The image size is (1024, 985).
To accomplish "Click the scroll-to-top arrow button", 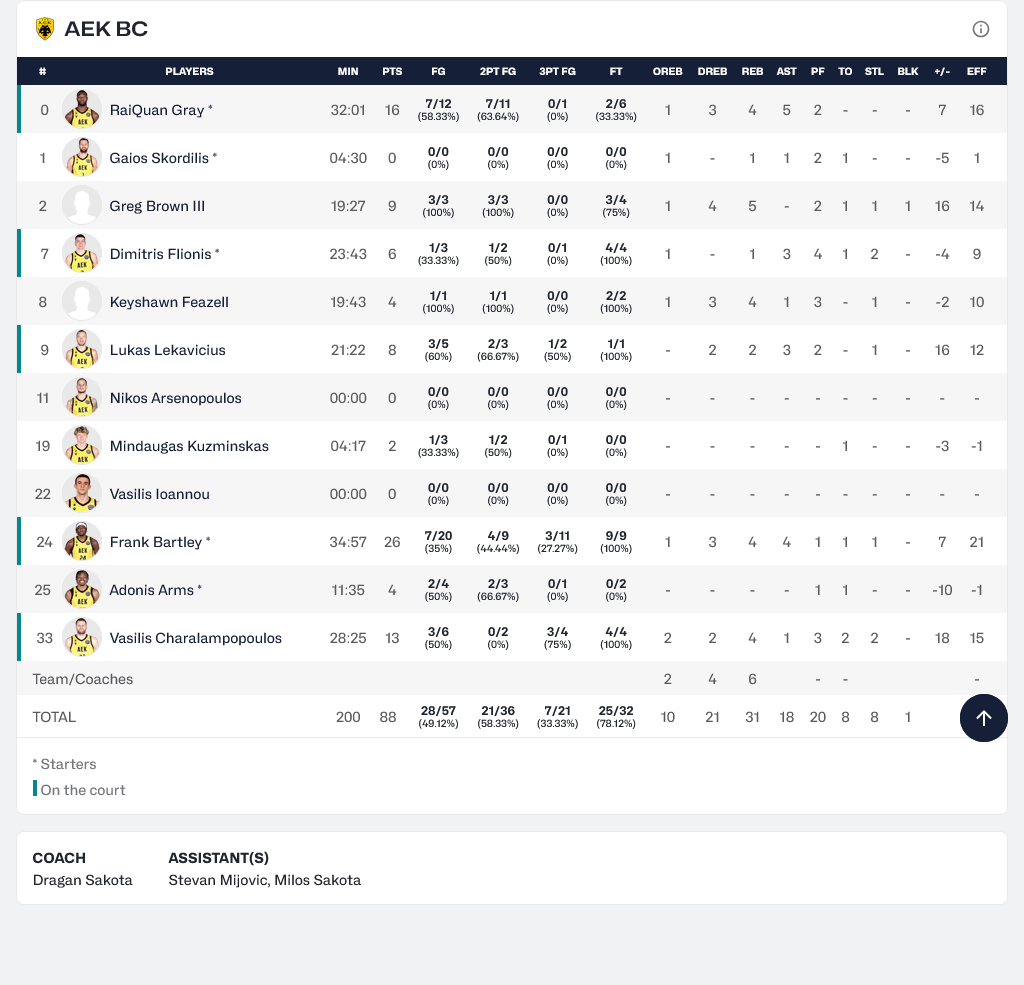I will point(983,718).
